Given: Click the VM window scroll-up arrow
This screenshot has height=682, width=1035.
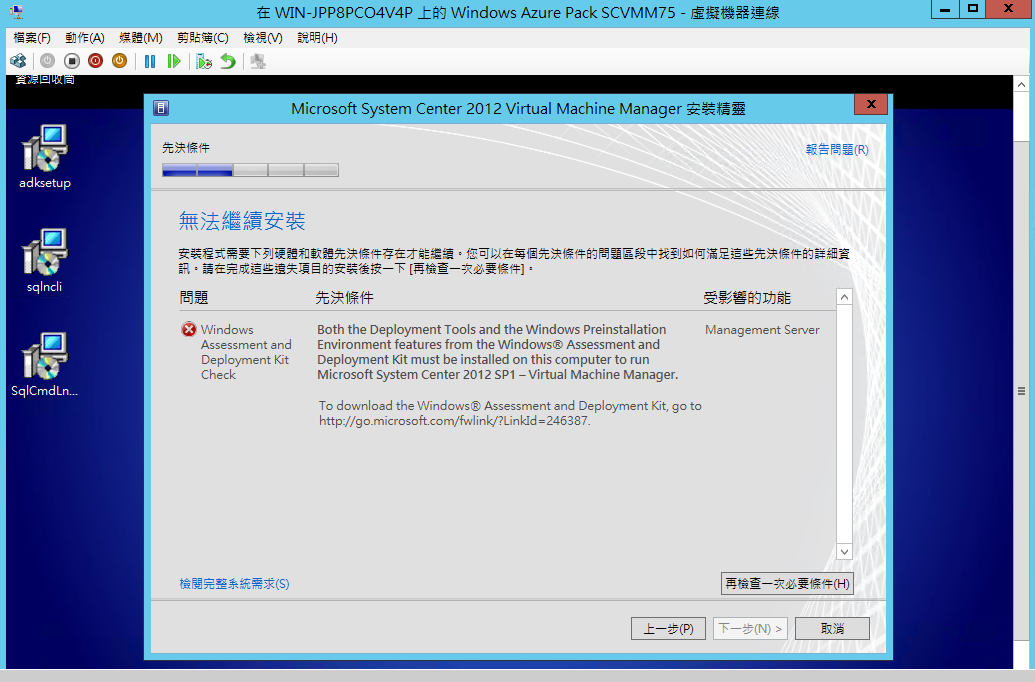Looking at the screenshot, I should (1022, 84).
